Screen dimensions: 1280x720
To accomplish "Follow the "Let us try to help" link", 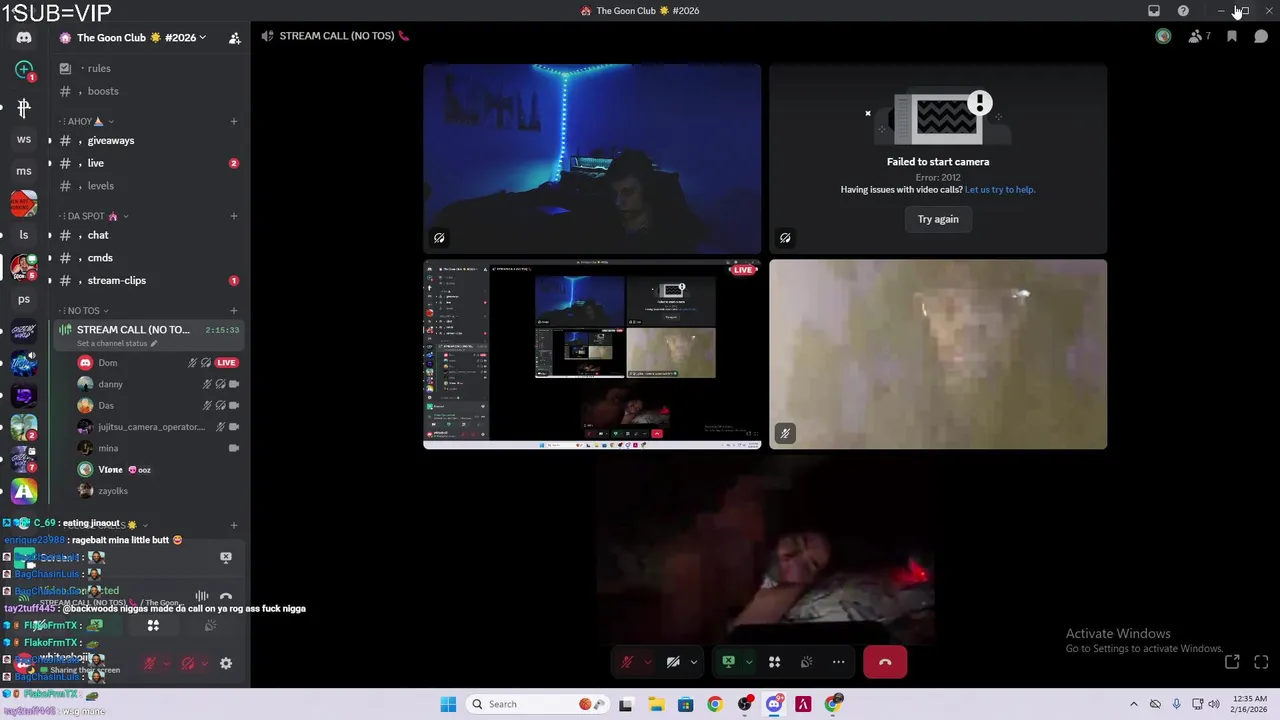I will 1000,190.
